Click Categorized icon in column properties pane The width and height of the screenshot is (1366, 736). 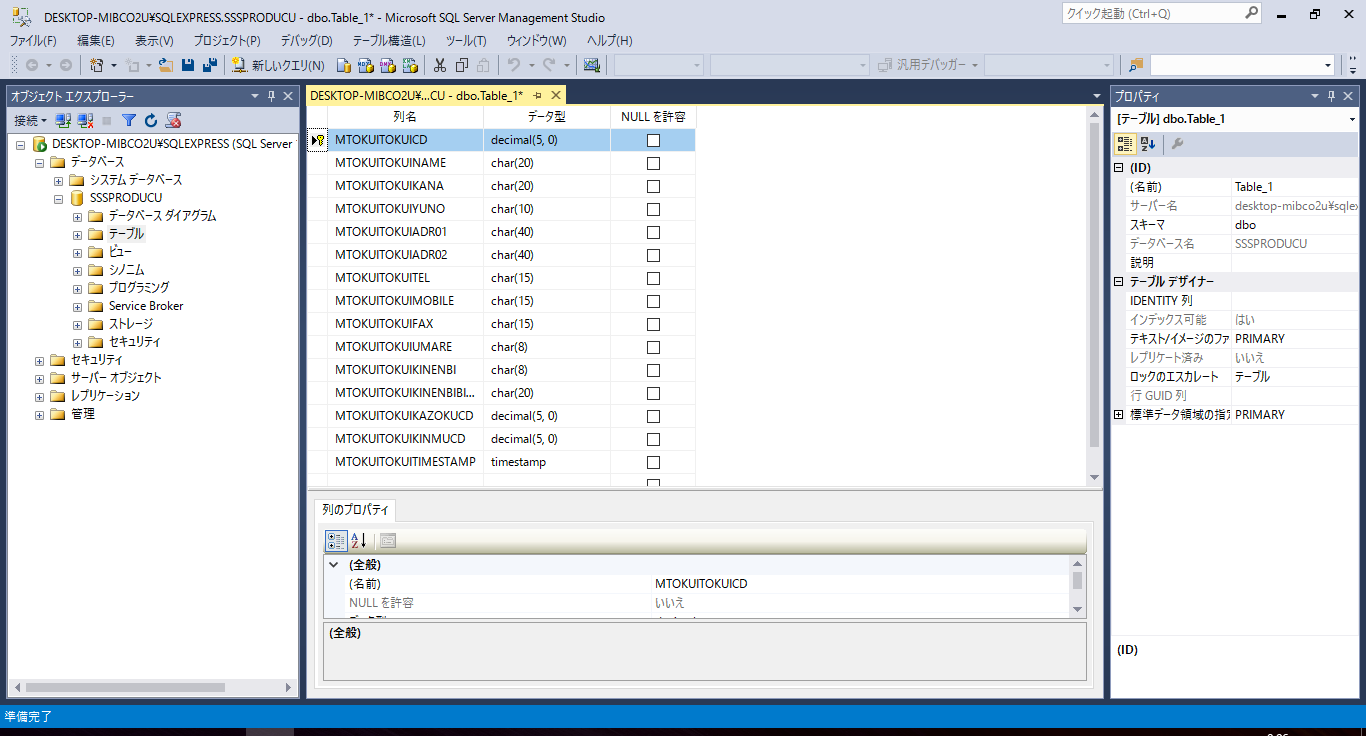click(x=336, y=541)
